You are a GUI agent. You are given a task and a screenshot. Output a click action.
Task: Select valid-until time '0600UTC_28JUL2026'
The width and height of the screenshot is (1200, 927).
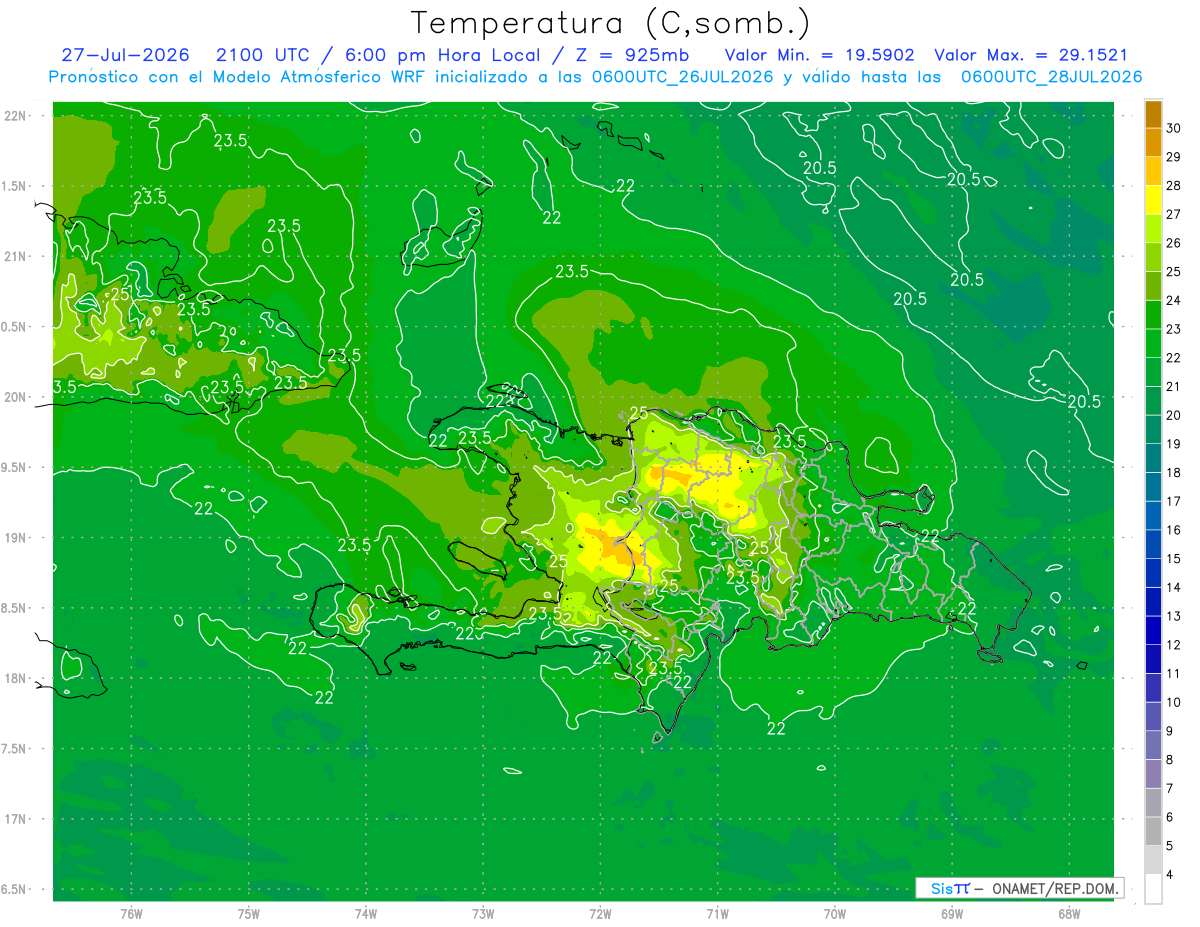point(1051,77)
